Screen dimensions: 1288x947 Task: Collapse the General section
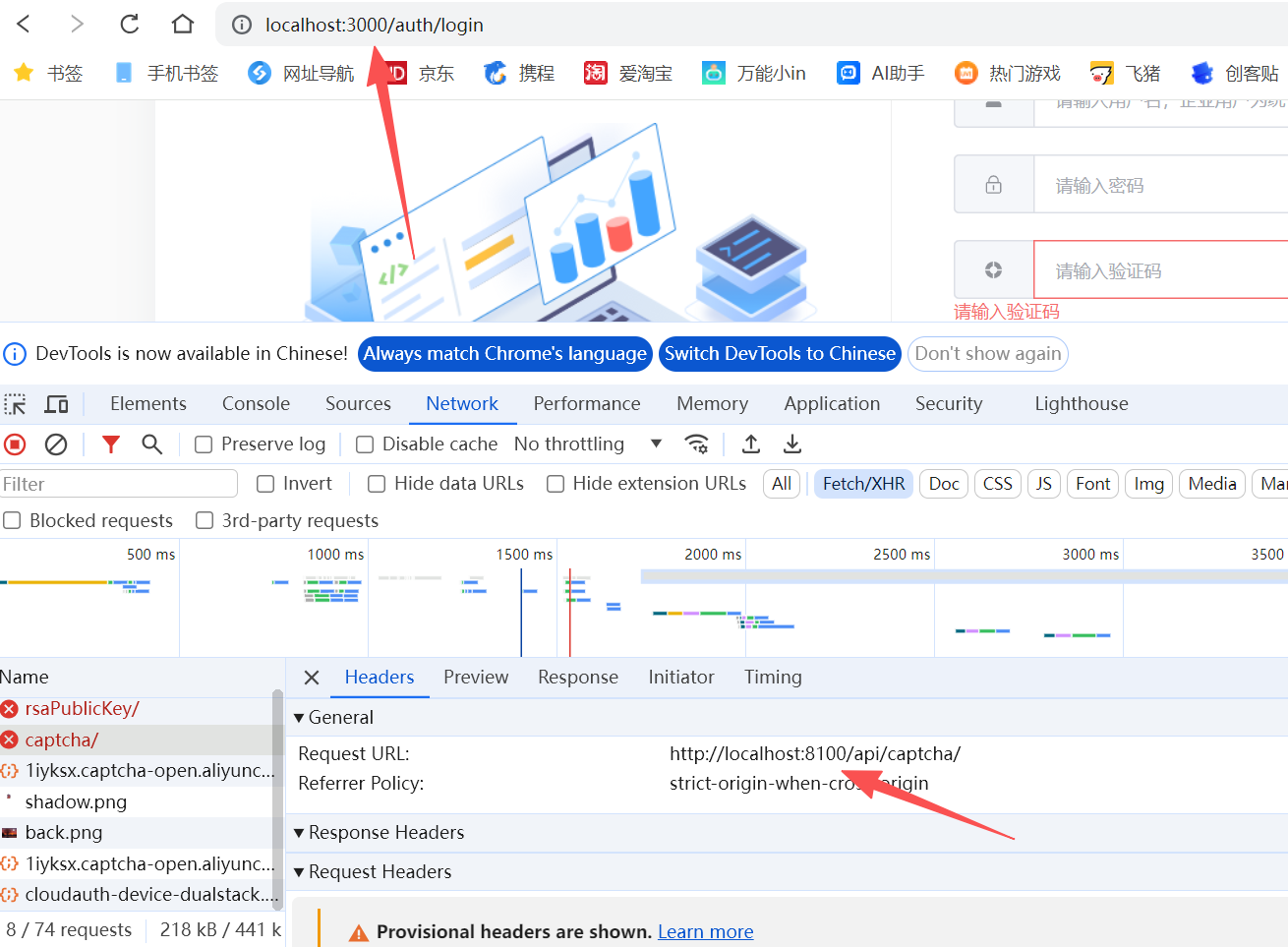(299, 718)
